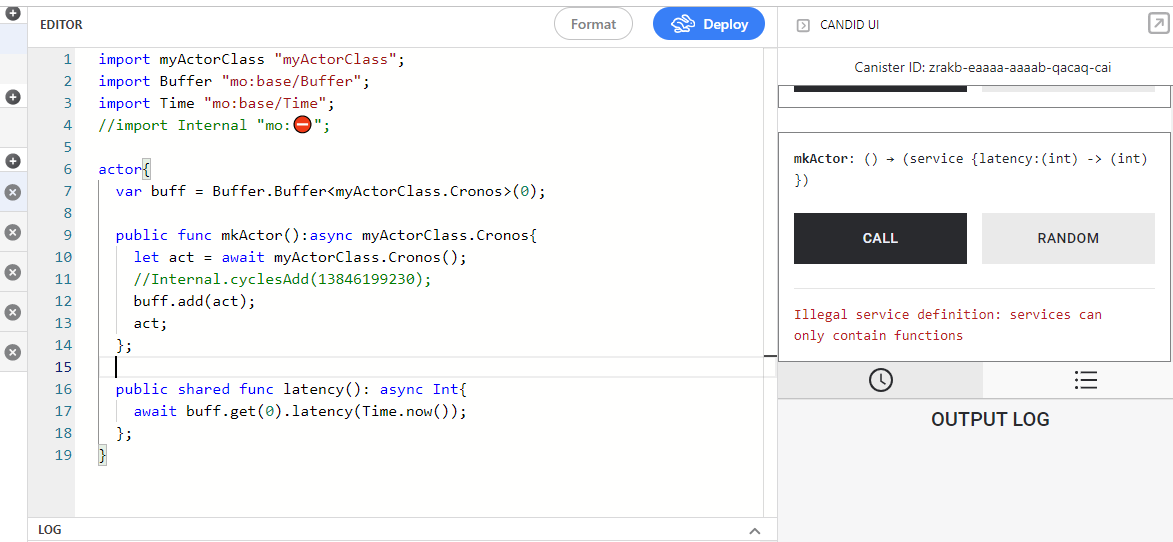The image size is (1173, 542).
Task: Switch to the list view tab
Action: pyautogui.click(x=1085, y=380)
